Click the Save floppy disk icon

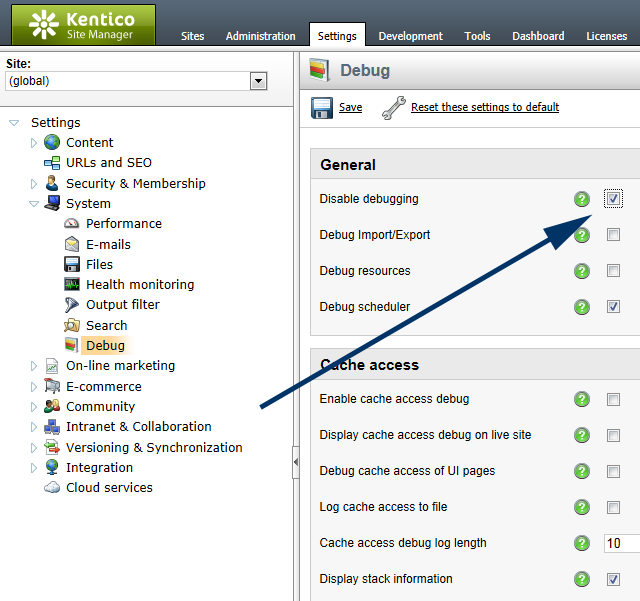pos(322,108)
